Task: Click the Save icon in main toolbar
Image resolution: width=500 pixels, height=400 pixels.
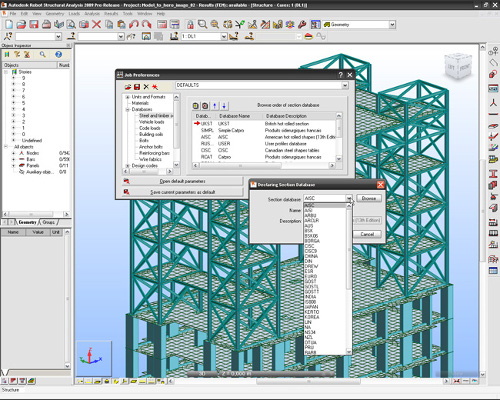Action: (x=34, y=24)
